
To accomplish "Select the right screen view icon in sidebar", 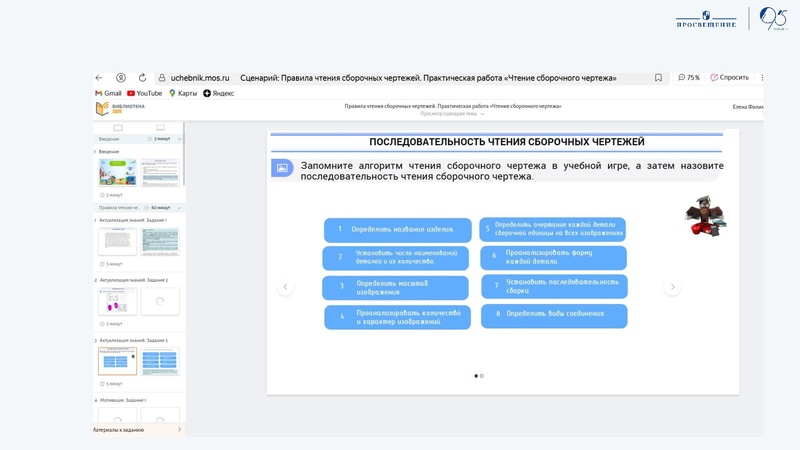I will pyautogui.click(x=160, y=128).
